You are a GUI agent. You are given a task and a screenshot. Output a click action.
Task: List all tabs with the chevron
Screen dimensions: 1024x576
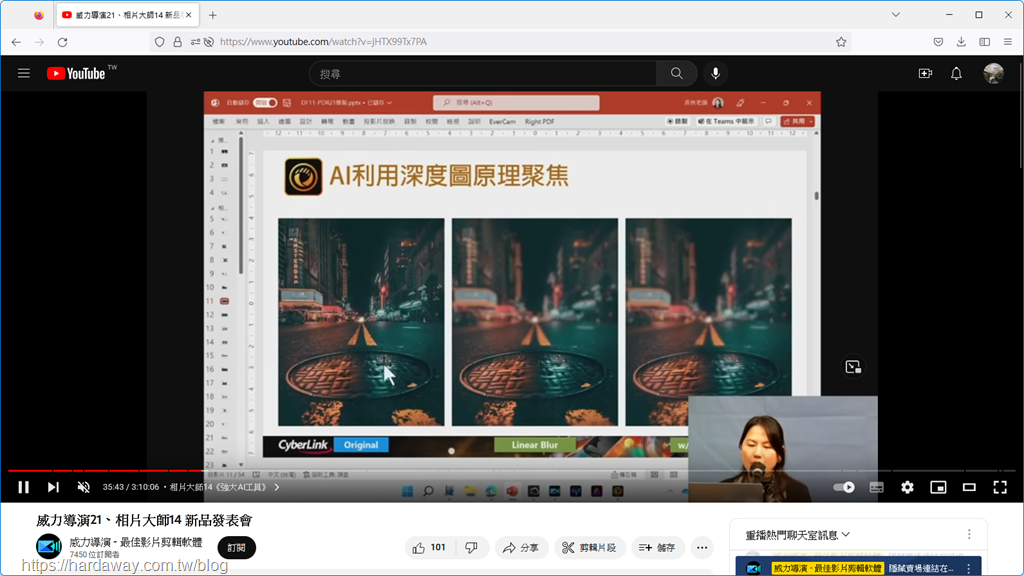(x=896, y=15)
